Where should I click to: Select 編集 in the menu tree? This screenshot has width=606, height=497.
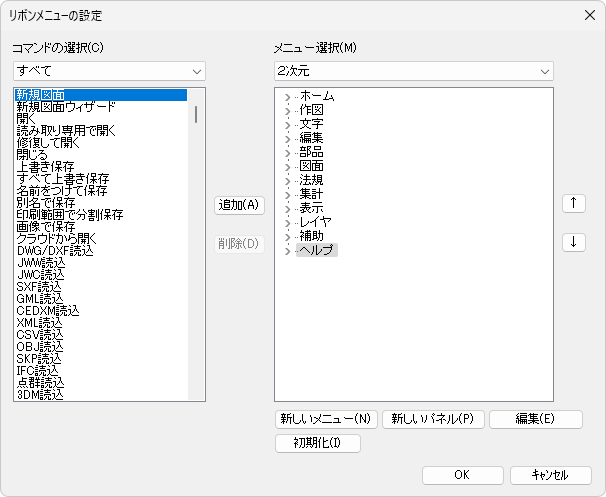click(312, 138)
